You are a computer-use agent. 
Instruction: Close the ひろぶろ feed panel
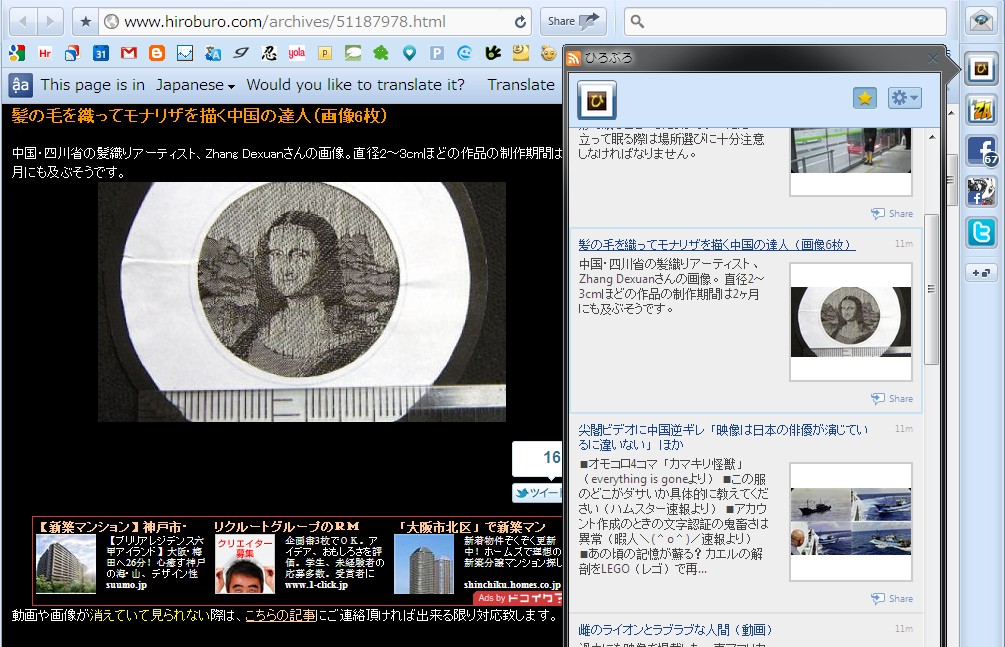click(933, 58)
